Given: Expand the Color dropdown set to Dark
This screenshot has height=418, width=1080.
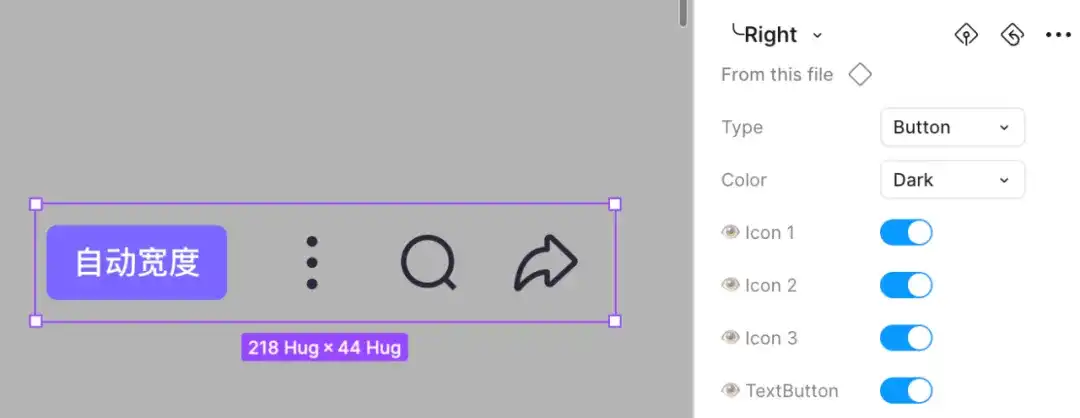Looking at the screenshot, I should 952,180.
